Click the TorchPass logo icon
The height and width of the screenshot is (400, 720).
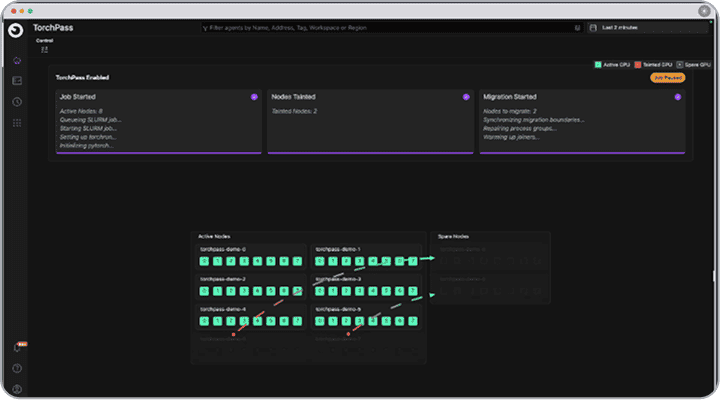(x=17, y=30)
